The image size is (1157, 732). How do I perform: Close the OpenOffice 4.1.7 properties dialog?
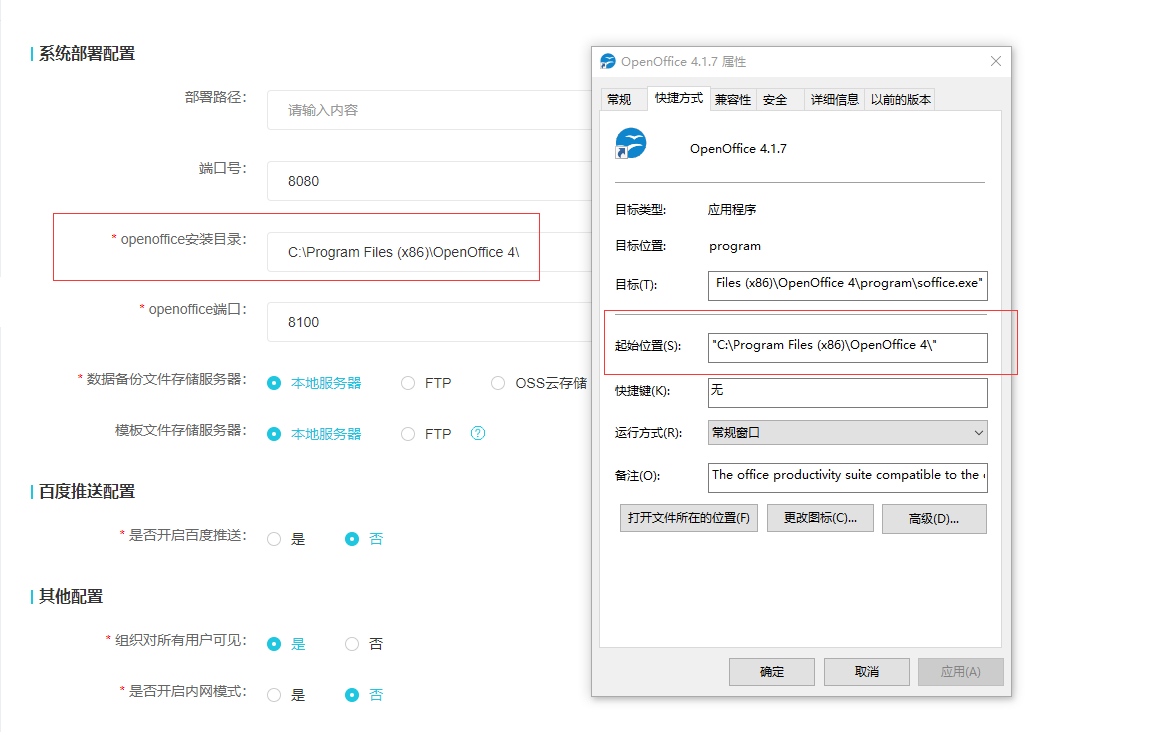tap(995, 61)
